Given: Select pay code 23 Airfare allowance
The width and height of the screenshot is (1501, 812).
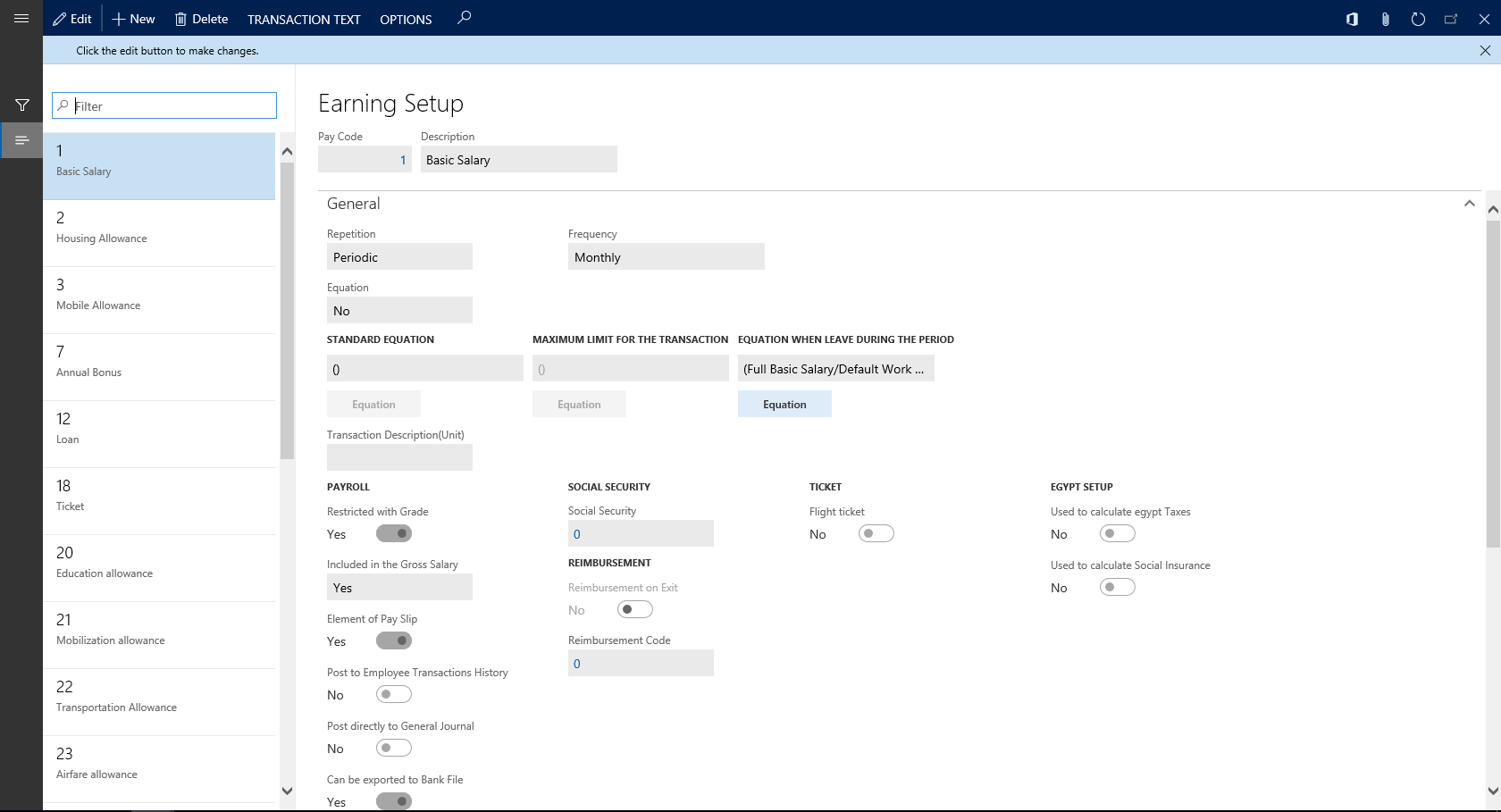Looking at the screenshot, I should (159, 769).
